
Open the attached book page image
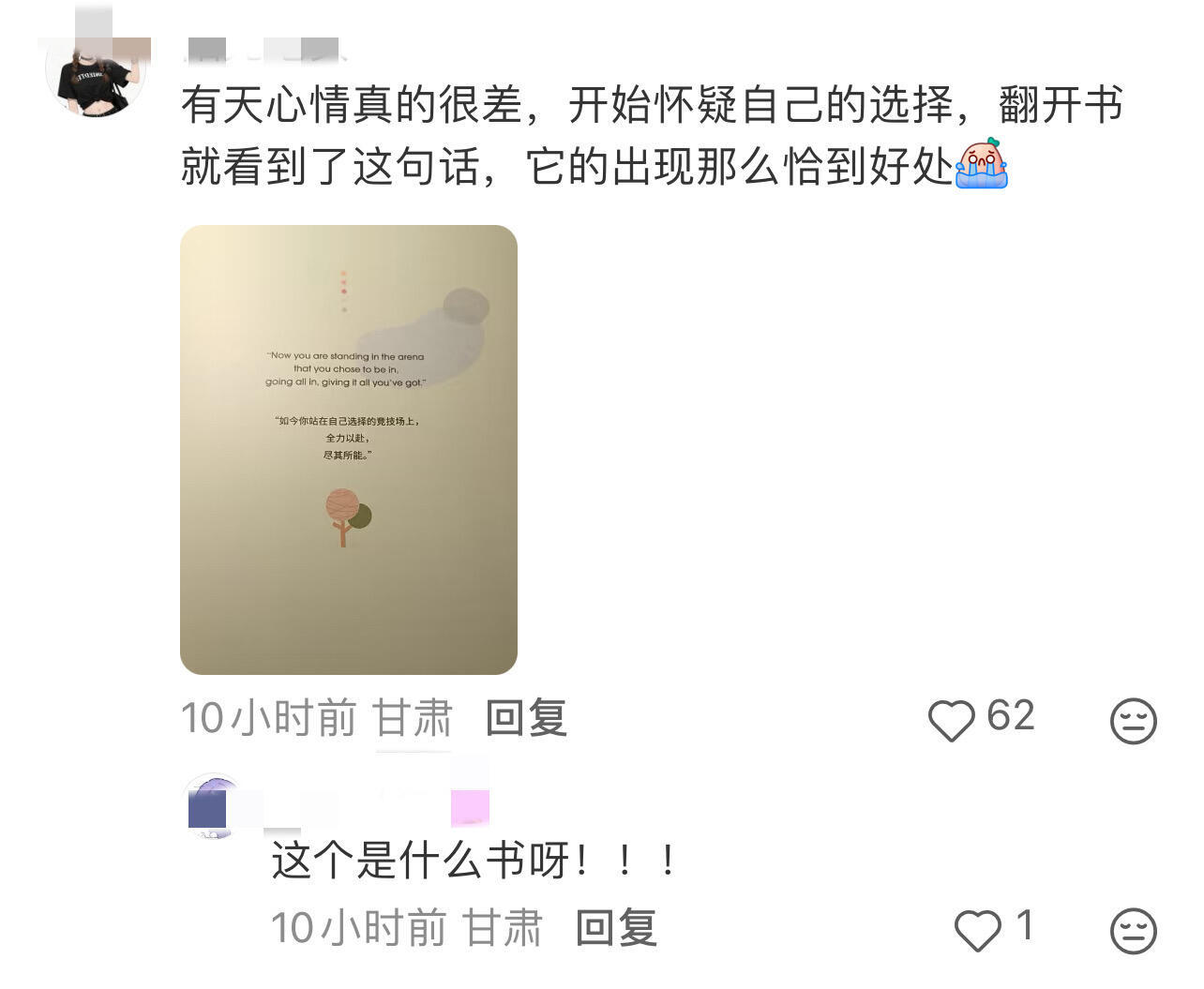tap(349, 450)
